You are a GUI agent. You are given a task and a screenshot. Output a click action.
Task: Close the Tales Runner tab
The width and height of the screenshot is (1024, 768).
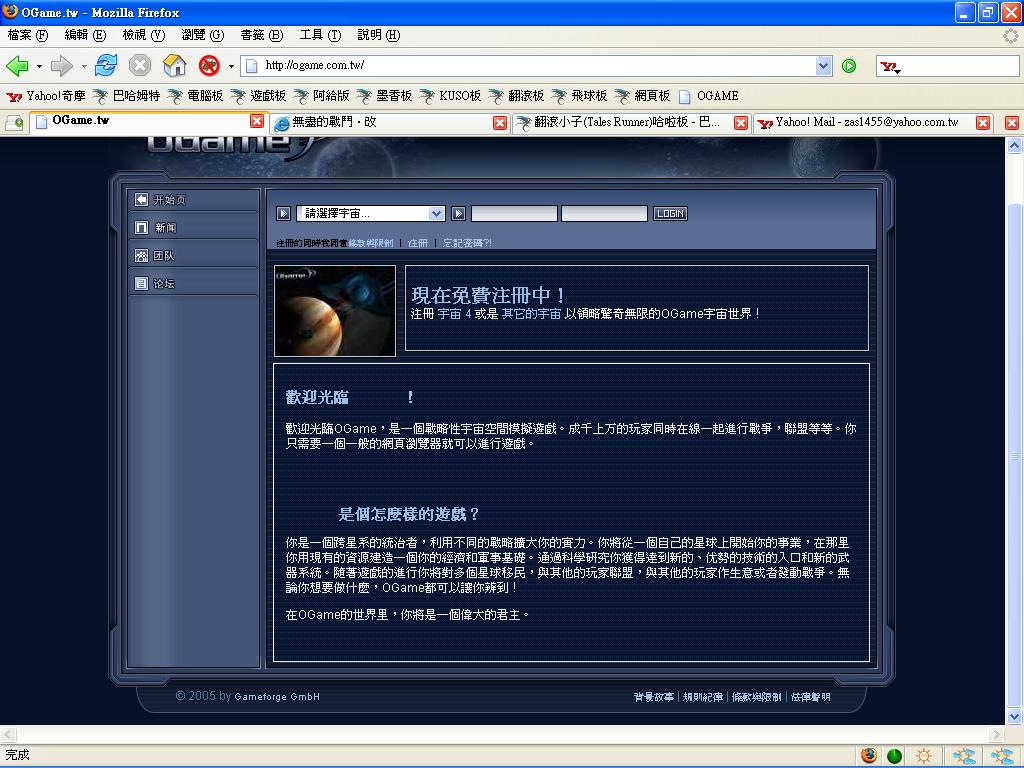tap(741, 123)
